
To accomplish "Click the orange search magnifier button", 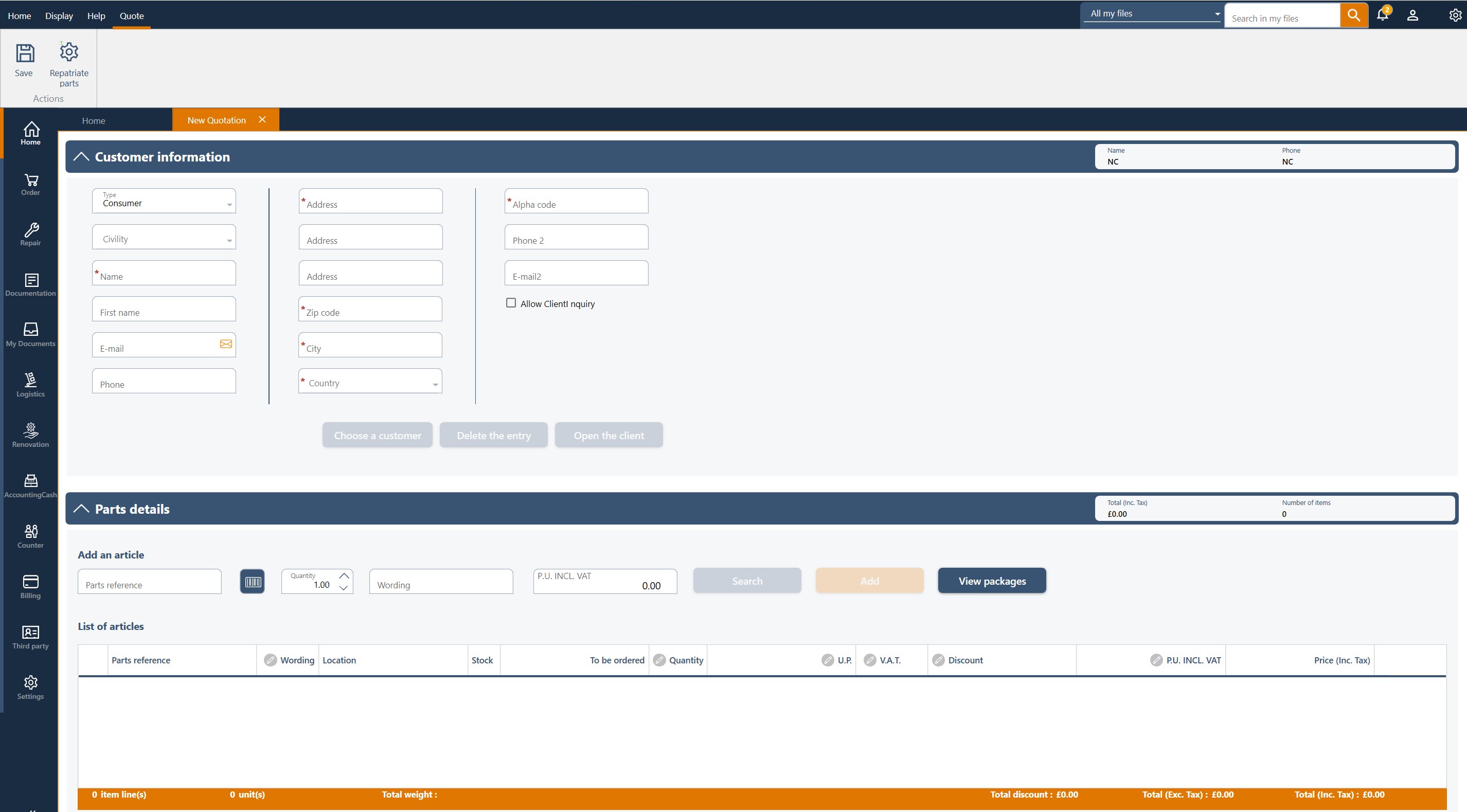I will coord(1354,15).
